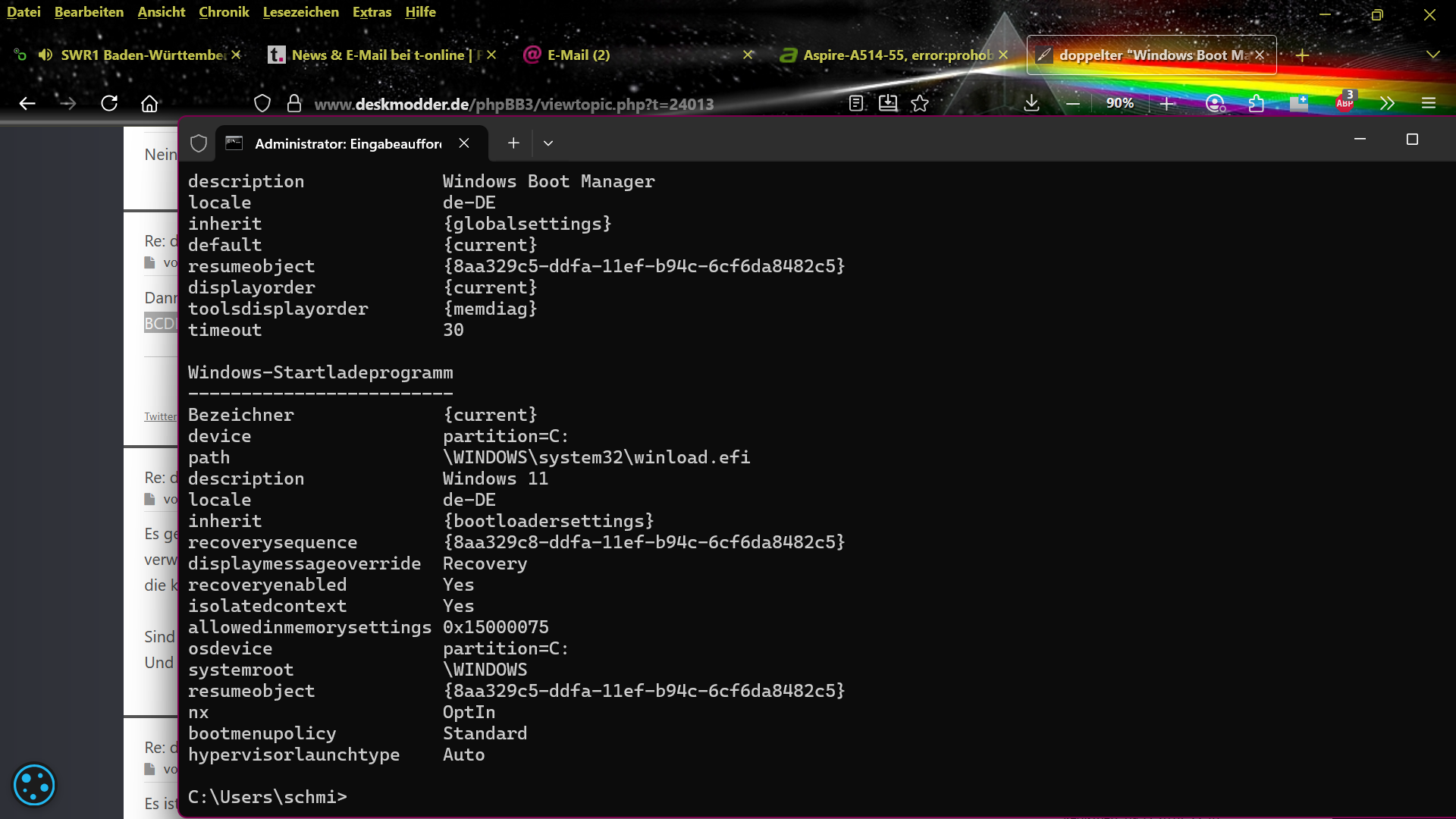This screenshot has width=1456, height=819.
Task: Open a new browser tab with plus button
Action: (1302, 55)
